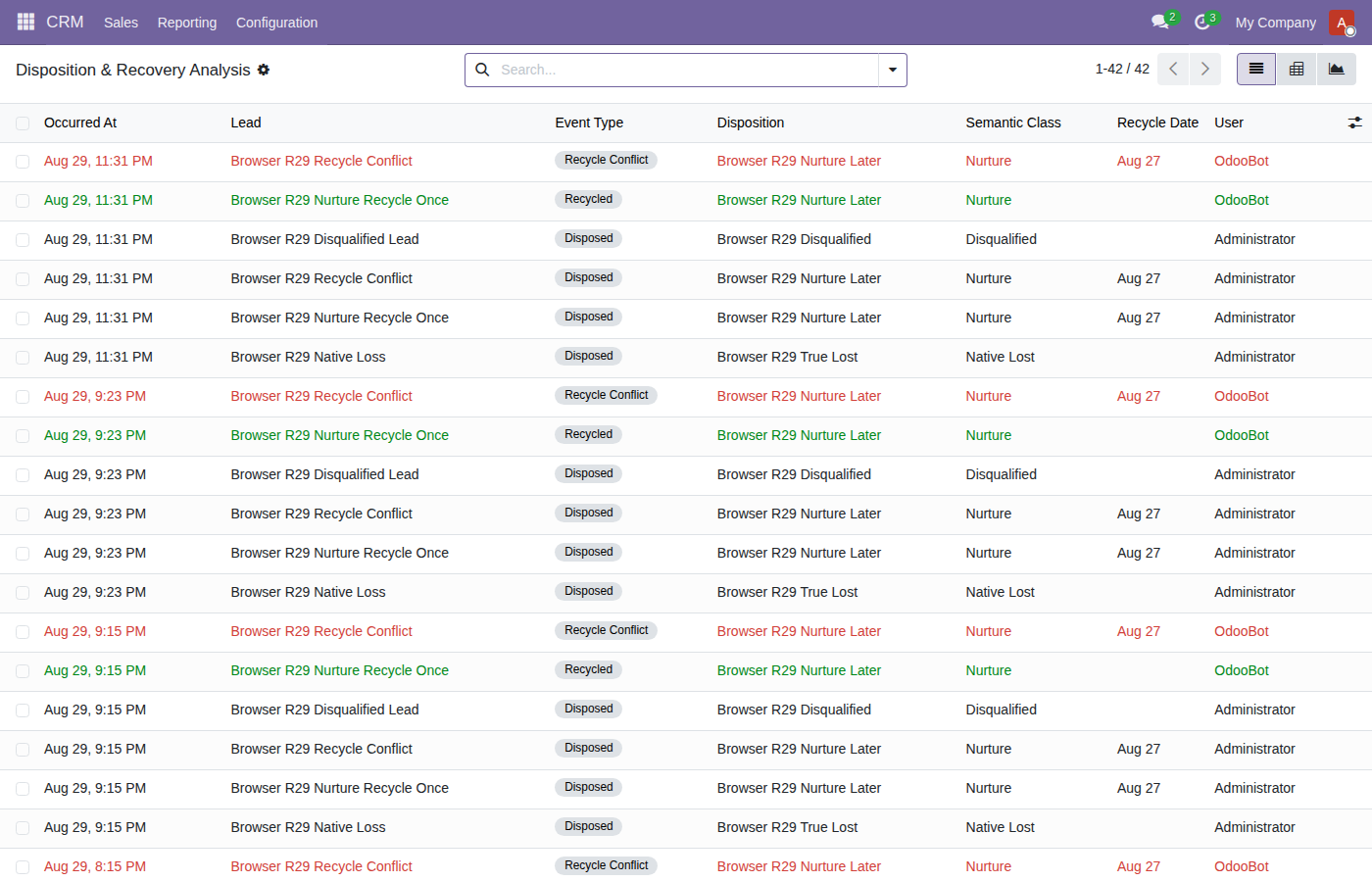The image size is (1372, 882).
Task: Expand the search options dropdown toggle
Action: click(x=893, y=70)
